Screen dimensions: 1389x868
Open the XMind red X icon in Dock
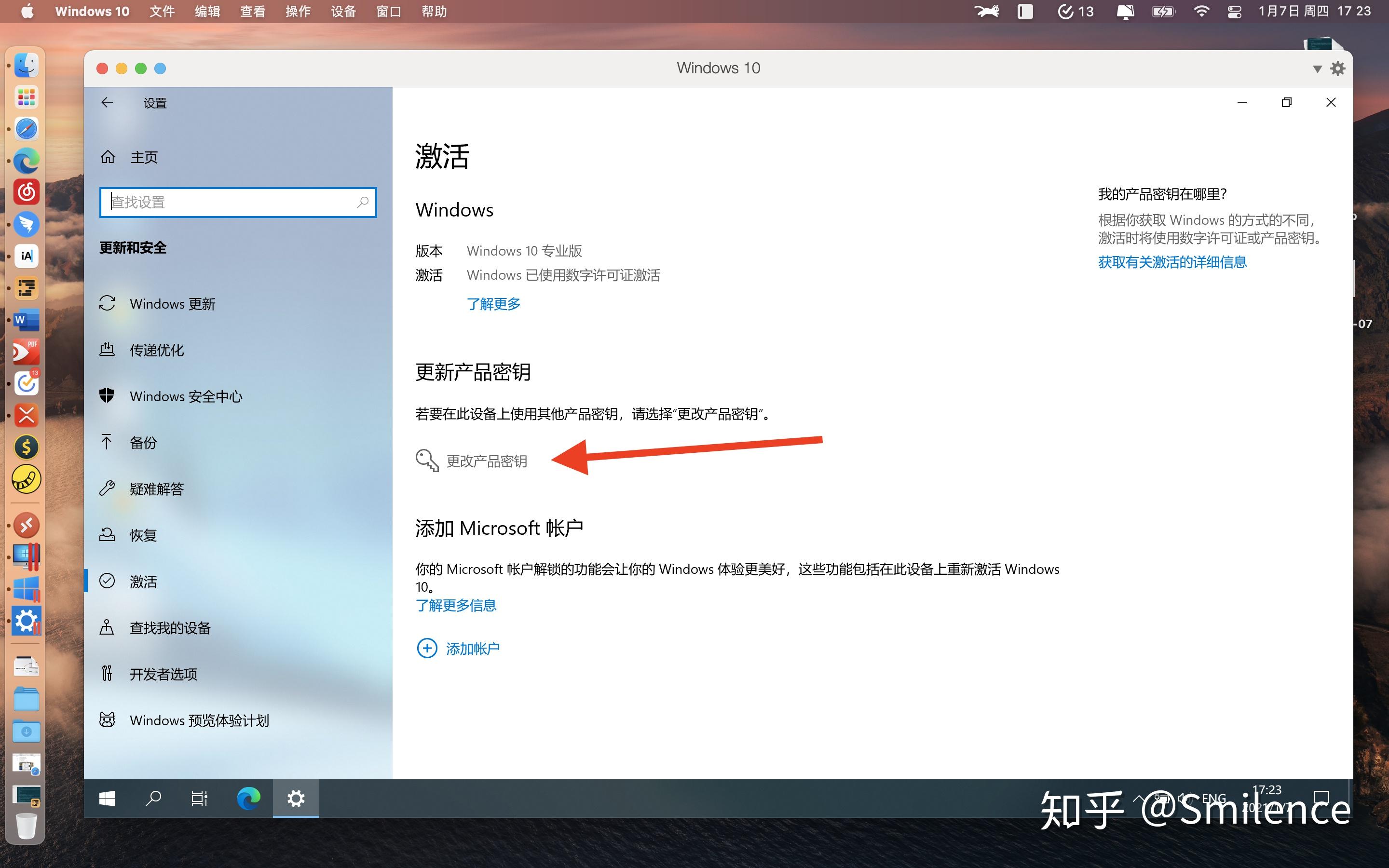27,415
